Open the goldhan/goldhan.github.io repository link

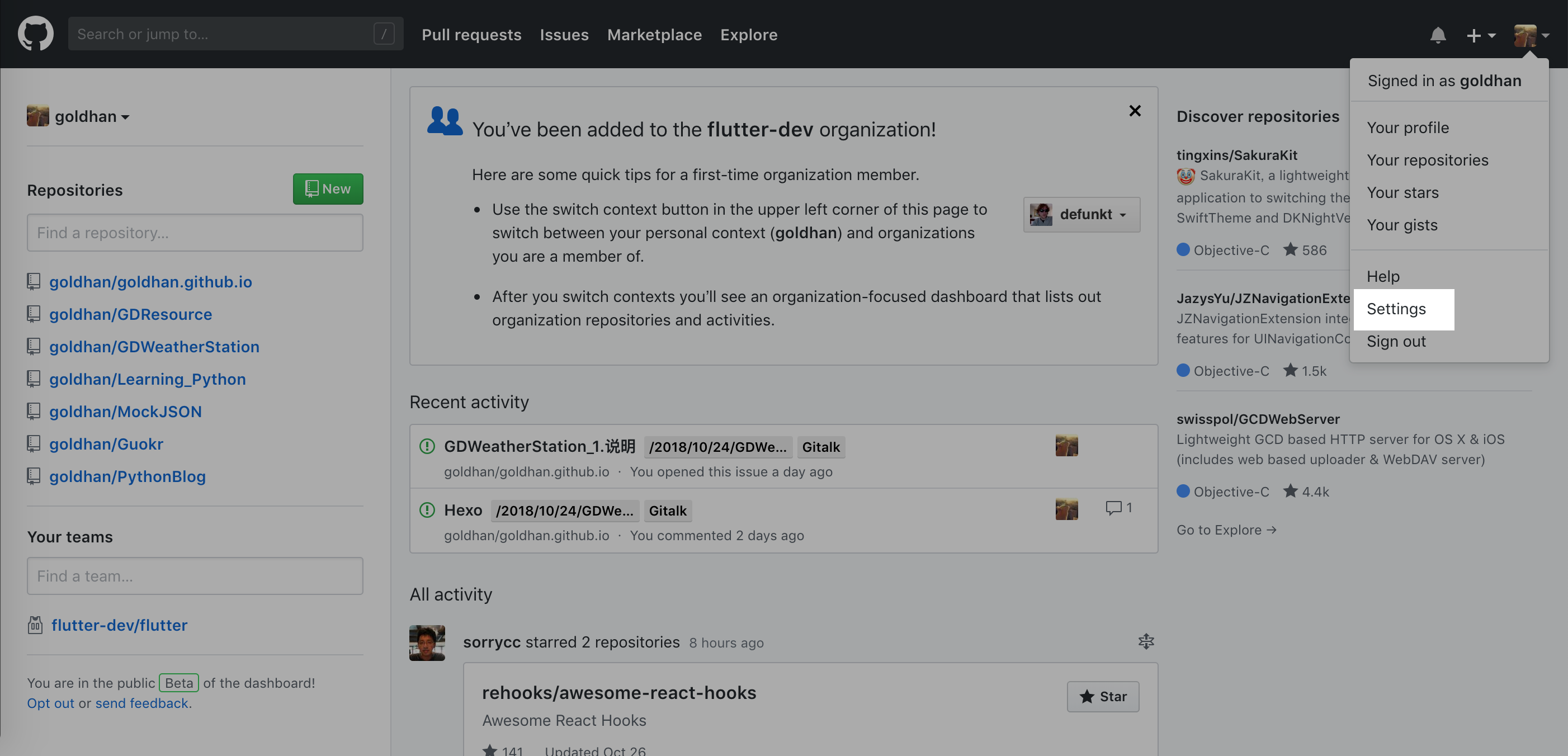coord(150,281)
